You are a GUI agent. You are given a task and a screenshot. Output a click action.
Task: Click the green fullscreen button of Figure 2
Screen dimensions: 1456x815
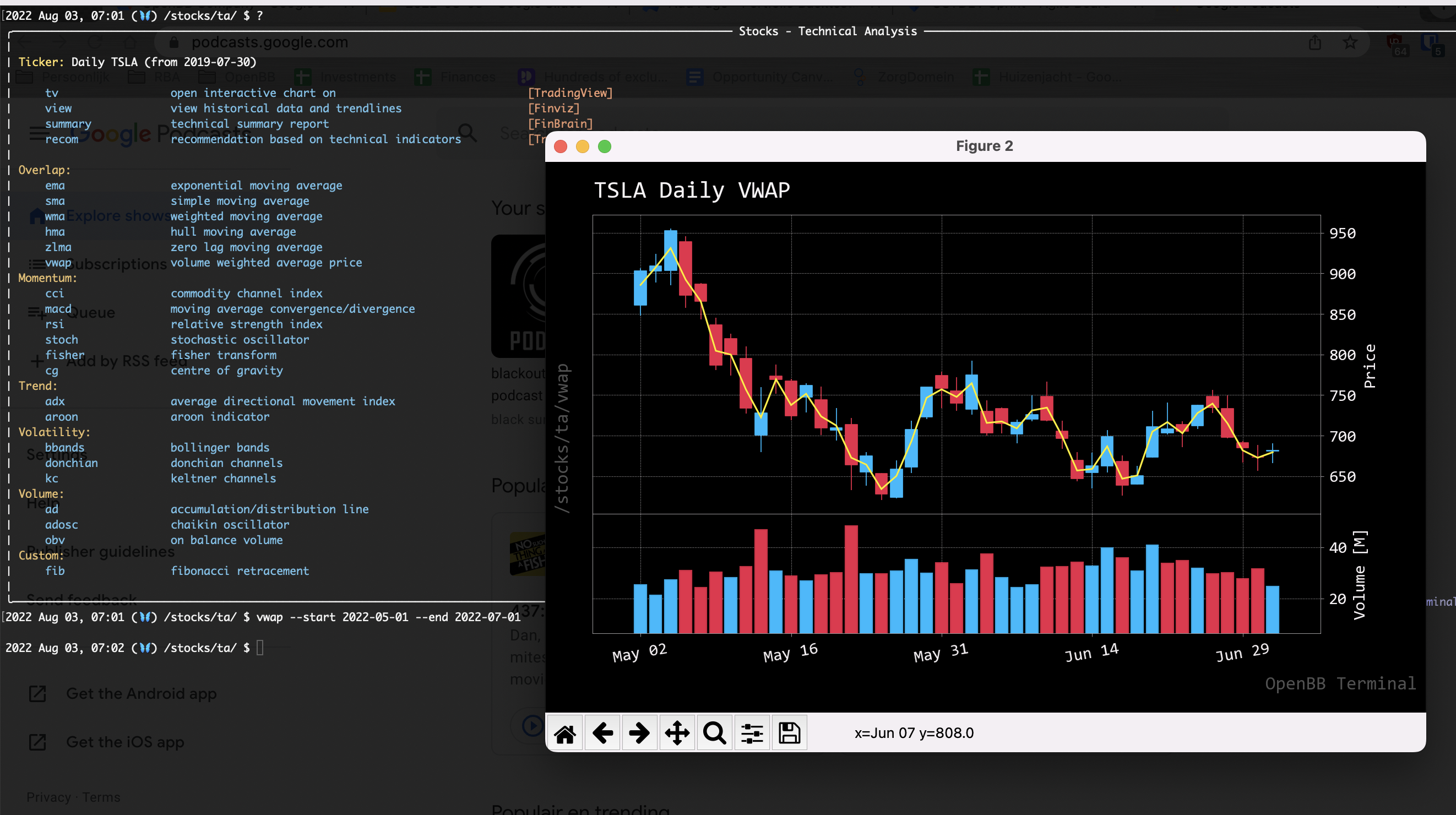[x=604, y=146]
